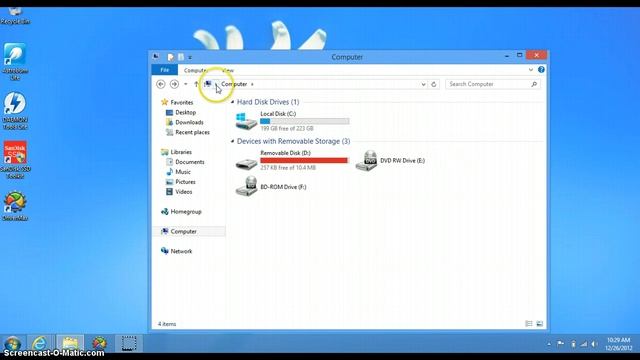Open the colorful gauge desktop shortcut
Viewport: 640px width, 360px height.
(x=15, y=206)
